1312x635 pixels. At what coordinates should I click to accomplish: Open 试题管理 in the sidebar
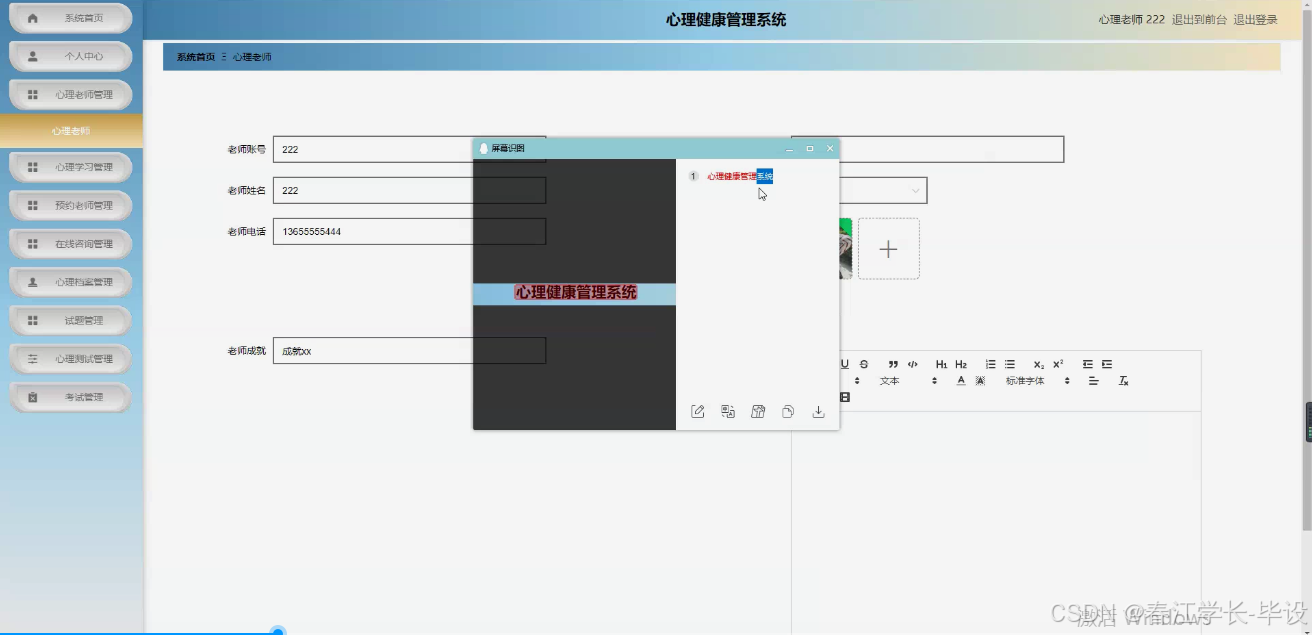(x=71, y=320)
